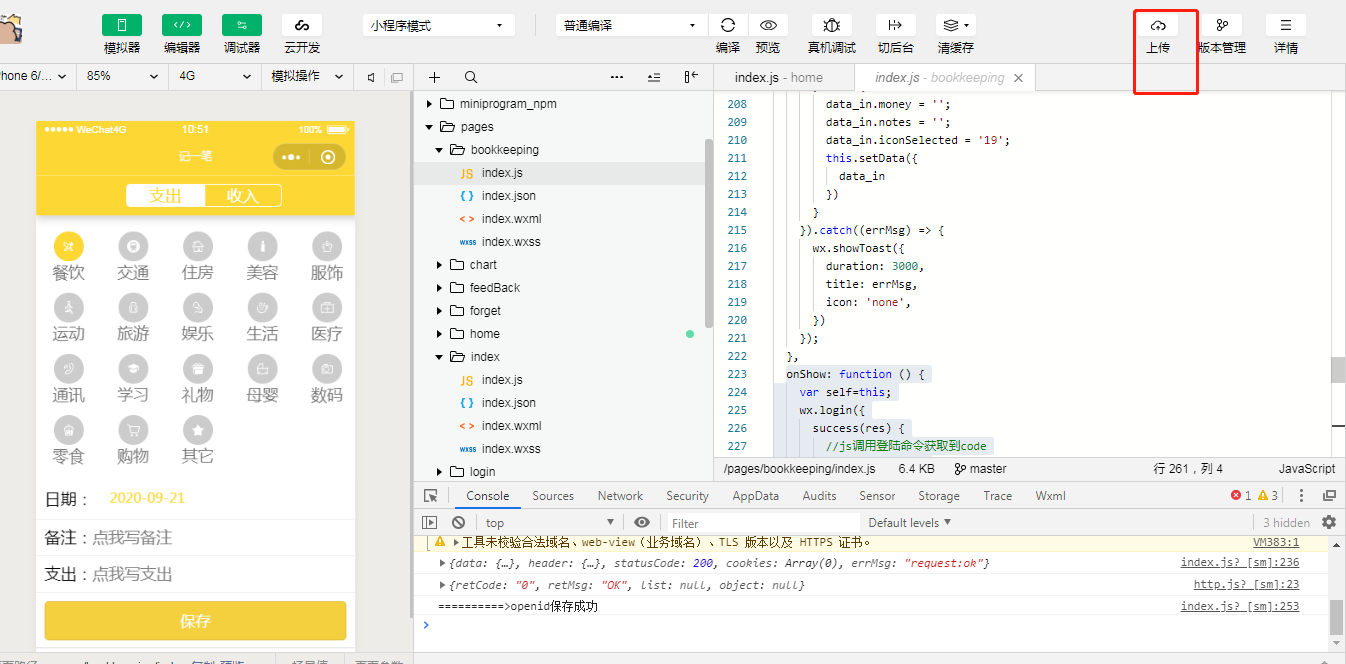The height and width of the screenshot is (664, 1346).
Task: Collapse all folders in file tree
Action: coord(654,77)
